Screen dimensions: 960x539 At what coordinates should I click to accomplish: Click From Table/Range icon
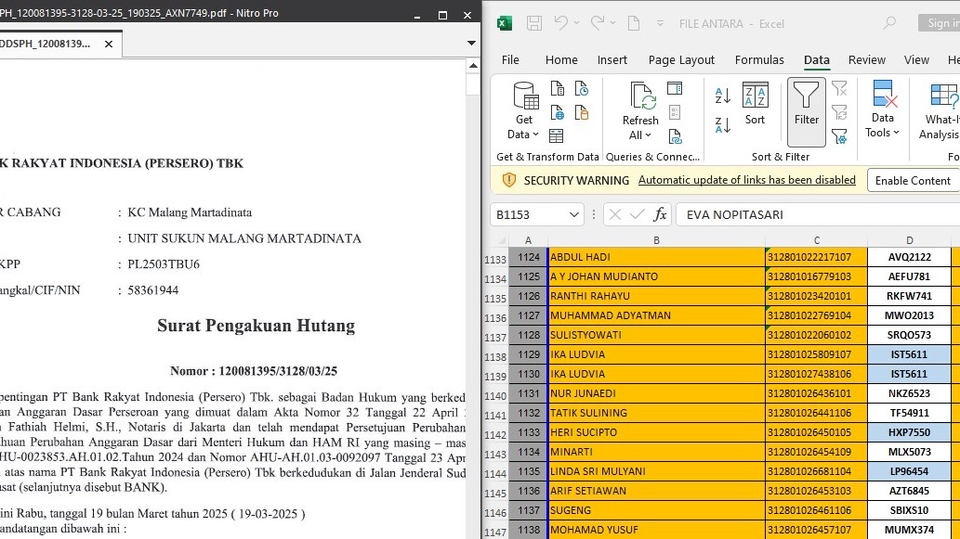(556, 135)
